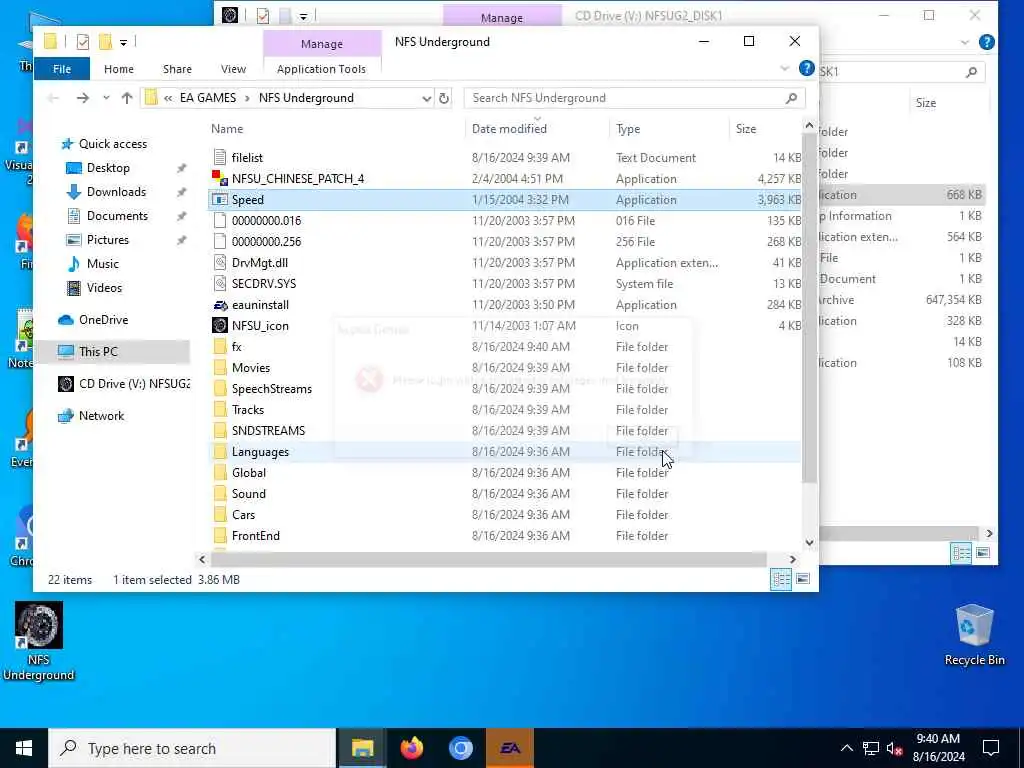The width and height of the screenshot is (1024, 768).
Task: Click the Windows taskbar search box
Action: (x=192, y=748)
